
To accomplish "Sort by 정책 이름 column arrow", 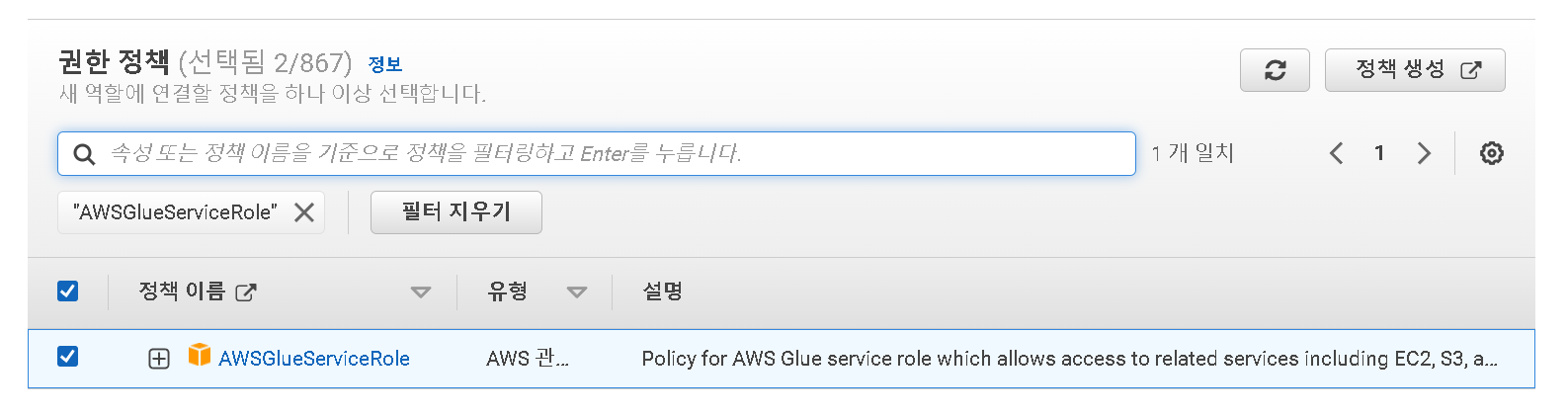I will tap(421, 292).
